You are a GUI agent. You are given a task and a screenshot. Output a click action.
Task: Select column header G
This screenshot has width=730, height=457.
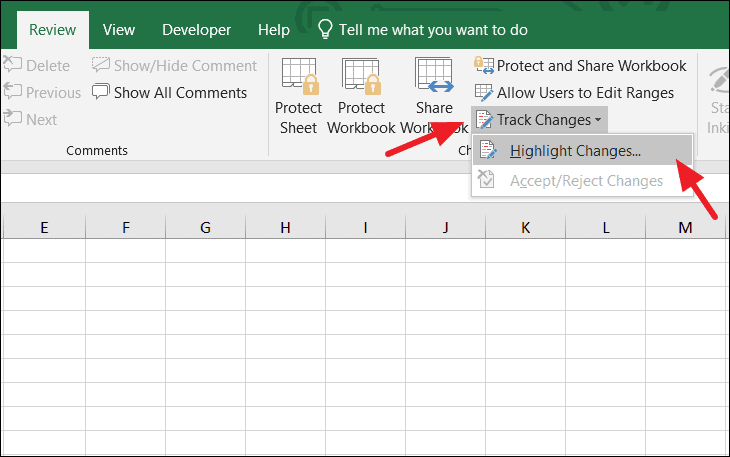(205, 228)
